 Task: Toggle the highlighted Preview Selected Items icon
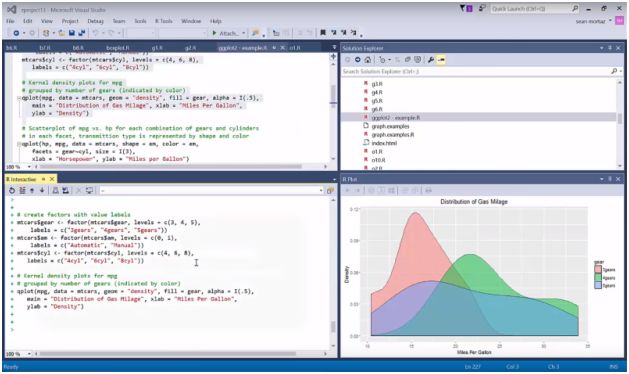(x=441, y=59)
